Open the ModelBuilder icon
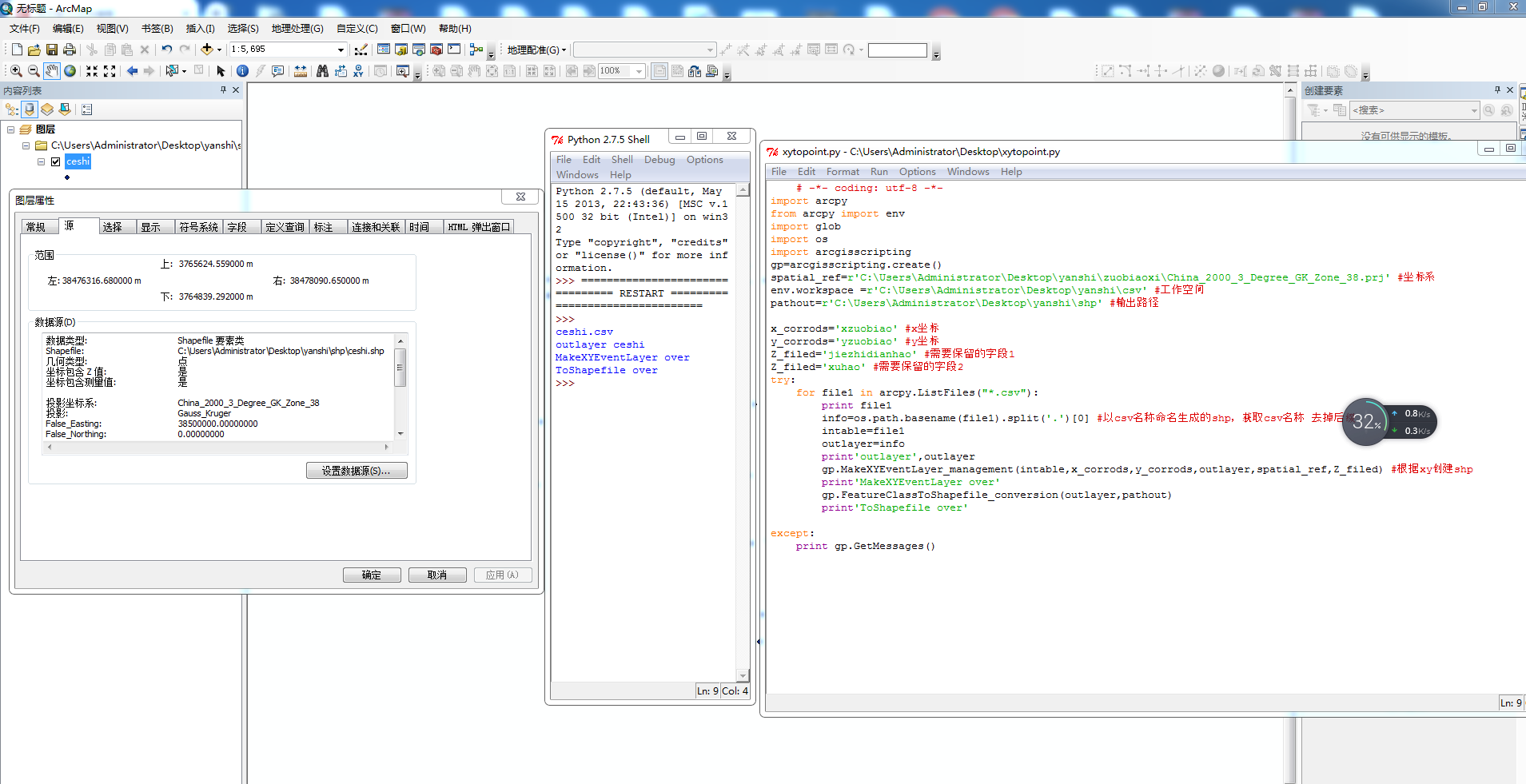 coord(476,50)
